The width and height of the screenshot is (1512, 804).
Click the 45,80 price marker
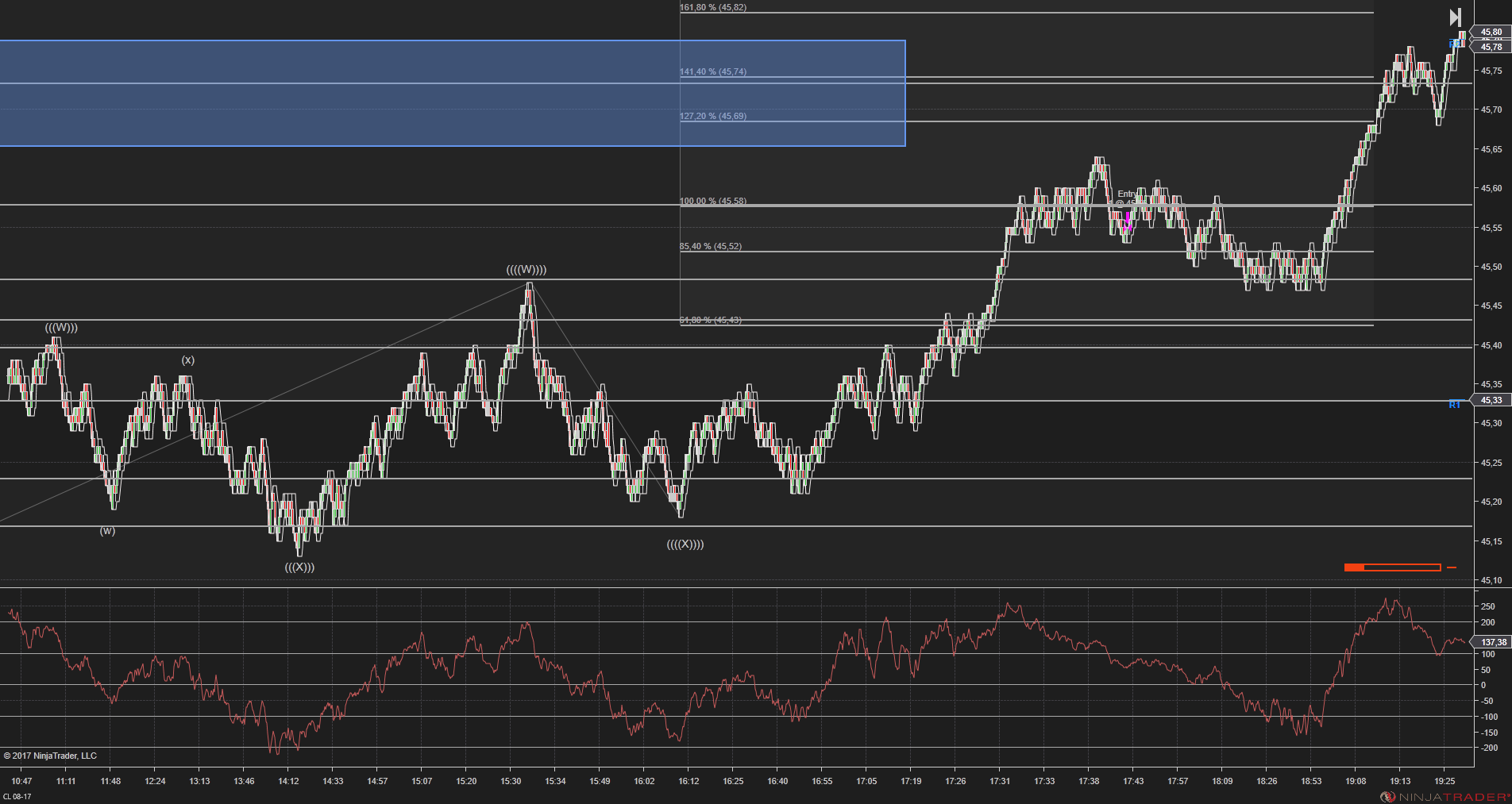click(1491, 33)
